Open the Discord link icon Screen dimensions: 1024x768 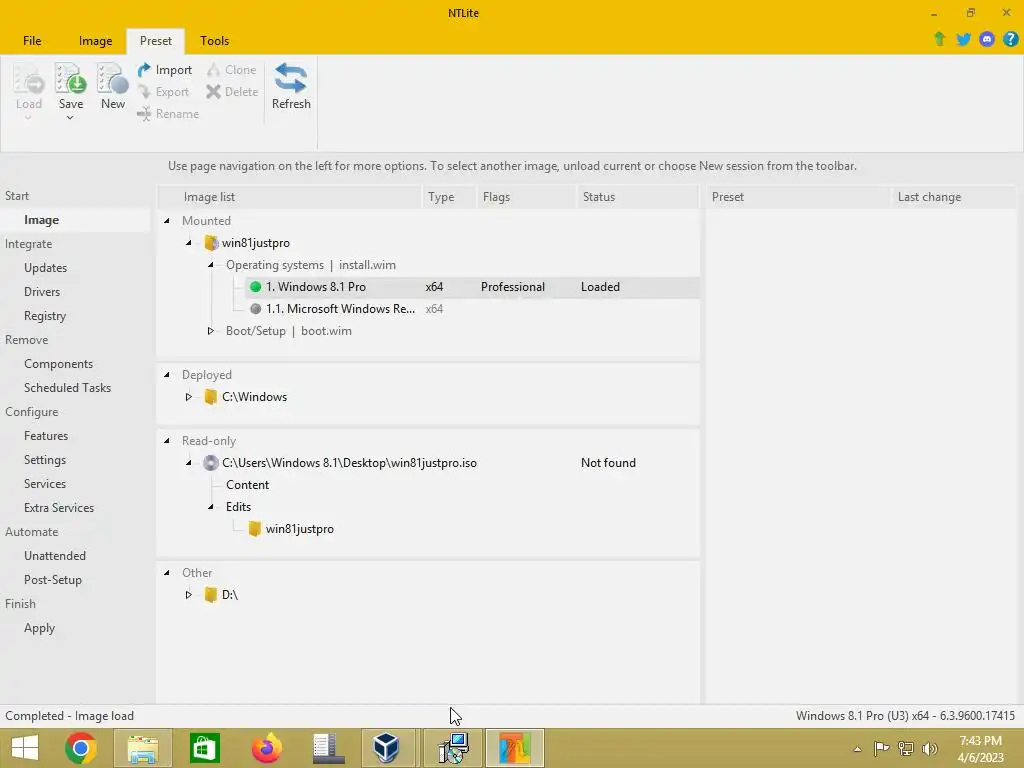[987, 39]
